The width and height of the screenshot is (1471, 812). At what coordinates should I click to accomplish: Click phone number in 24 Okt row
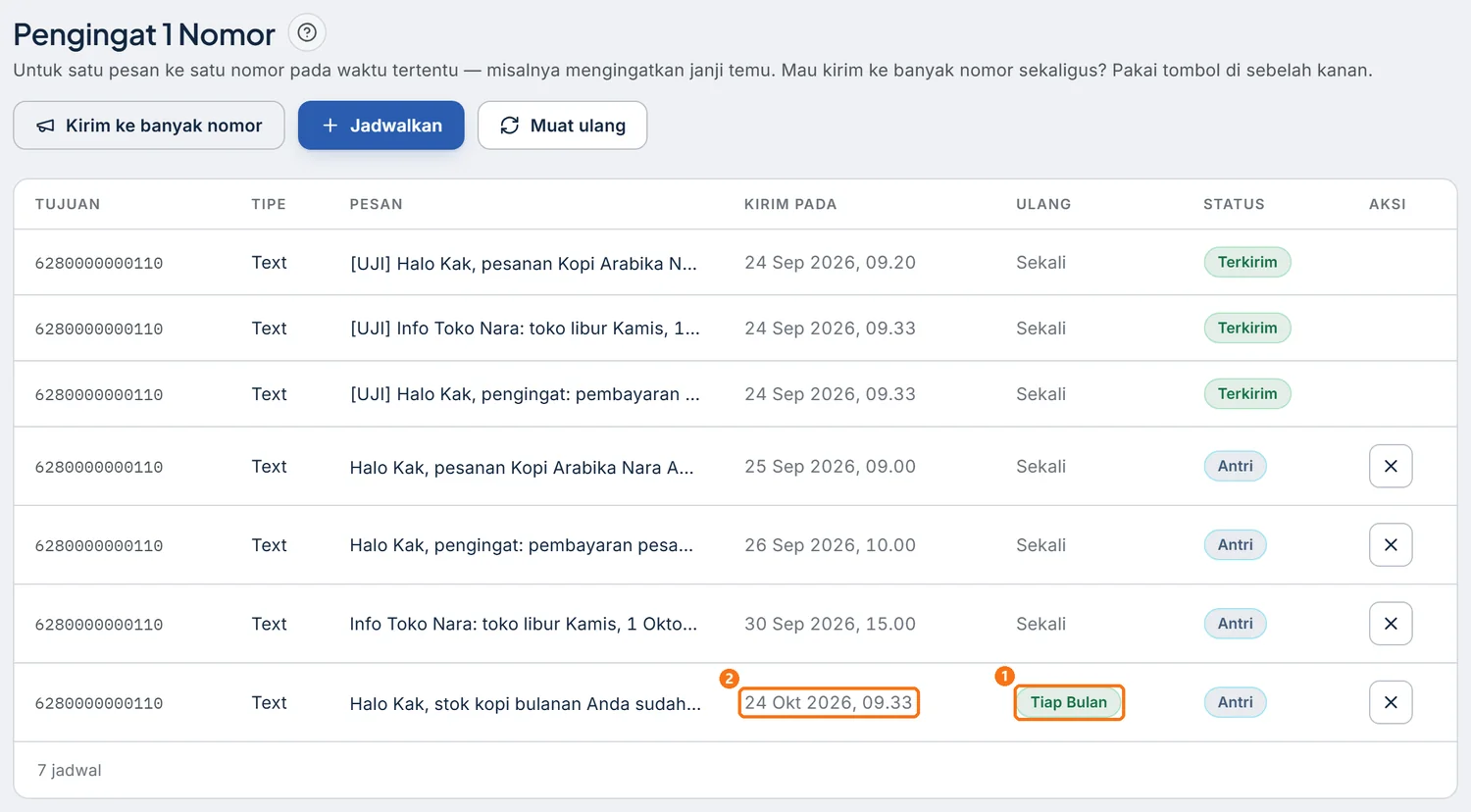99,703
